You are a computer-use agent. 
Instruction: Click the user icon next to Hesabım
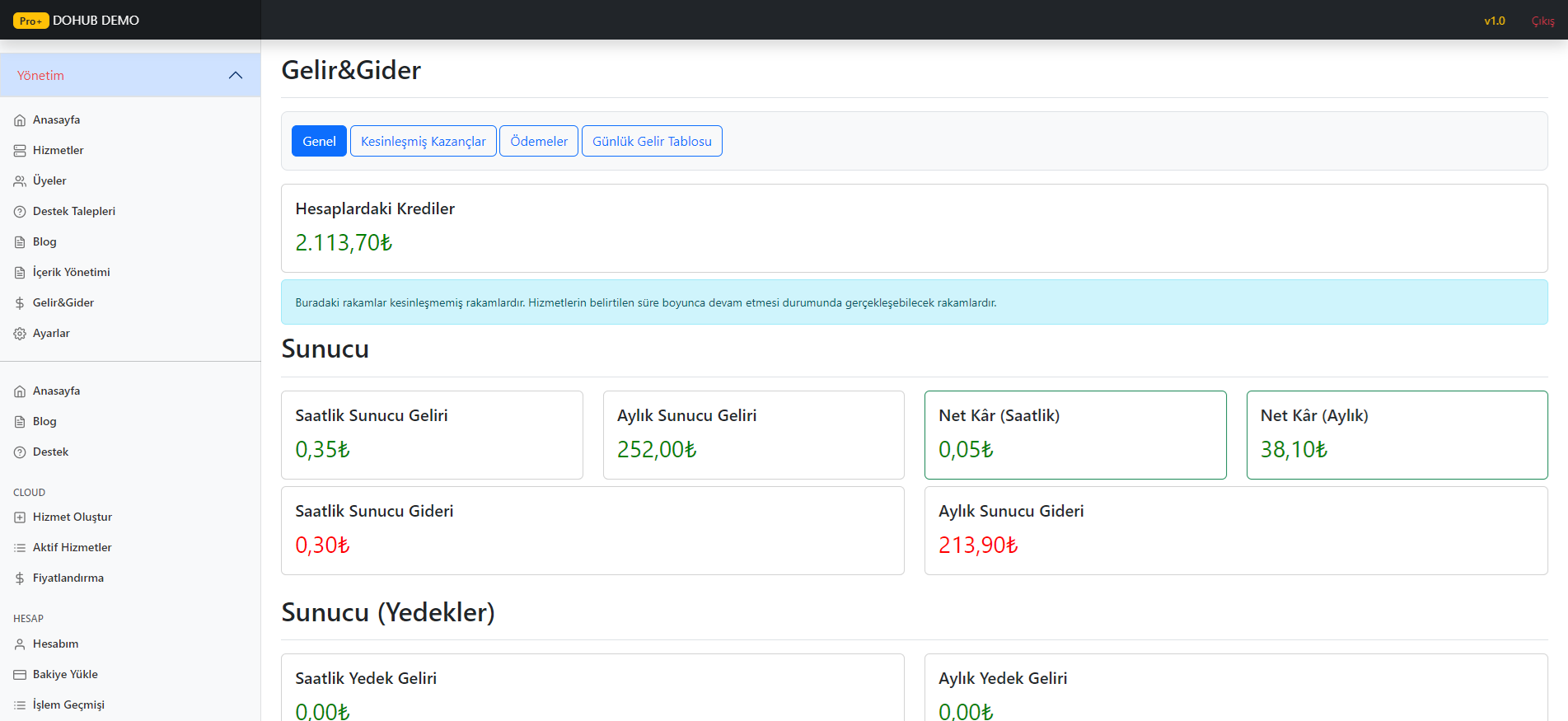(20, 644)
